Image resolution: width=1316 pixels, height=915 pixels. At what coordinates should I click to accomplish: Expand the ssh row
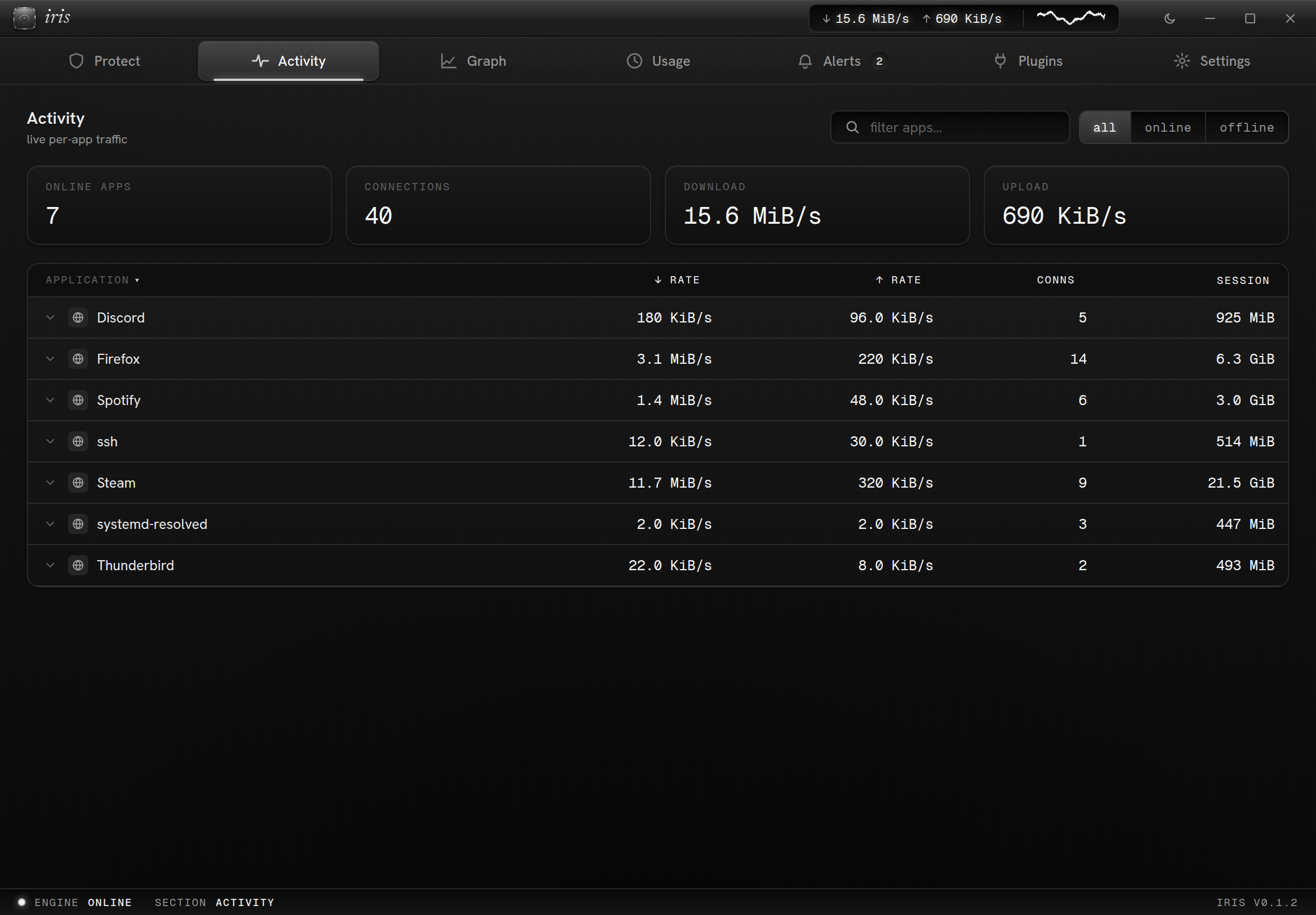pyautogui.click(x=50, y=441)
